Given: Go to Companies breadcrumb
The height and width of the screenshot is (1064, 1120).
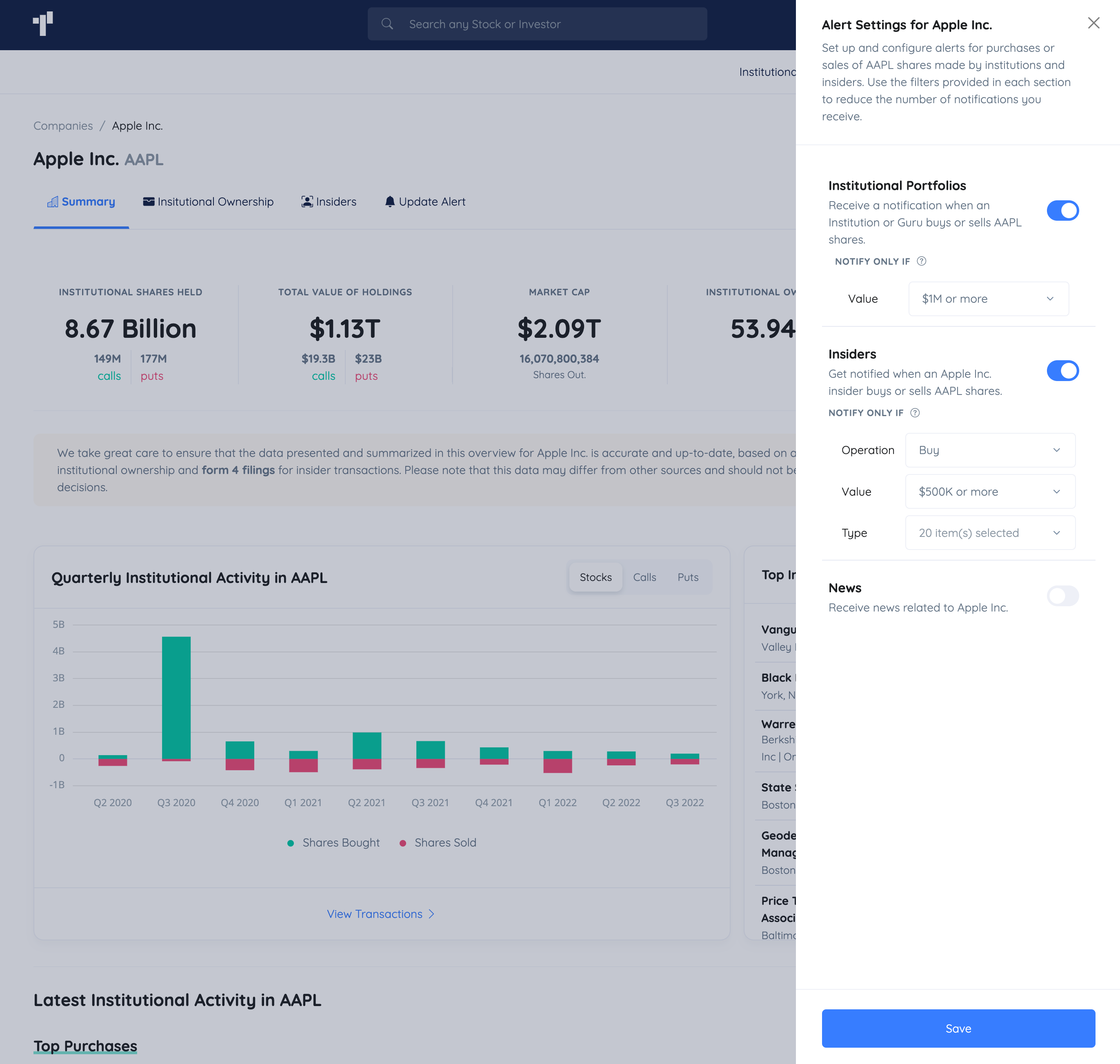Looking at the screenshot, I should pos(63,126).
